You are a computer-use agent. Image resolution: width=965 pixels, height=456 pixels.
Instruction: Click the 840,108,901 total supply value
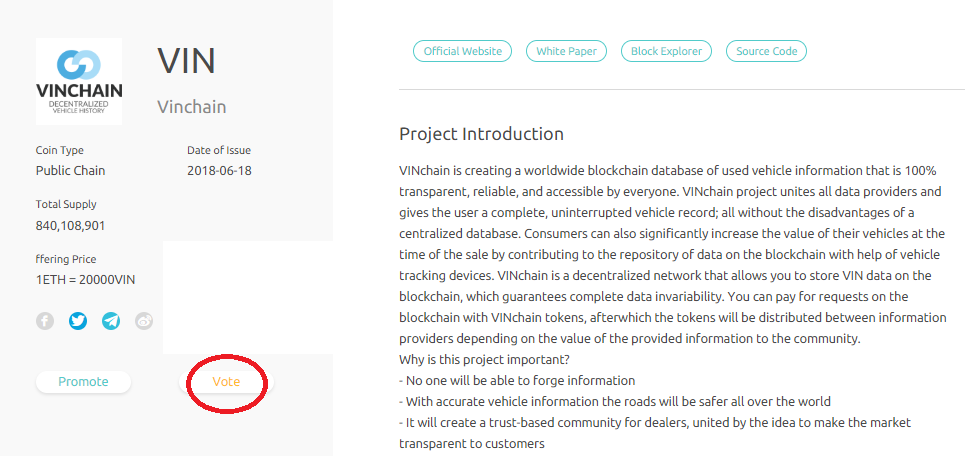pos(71,225)
